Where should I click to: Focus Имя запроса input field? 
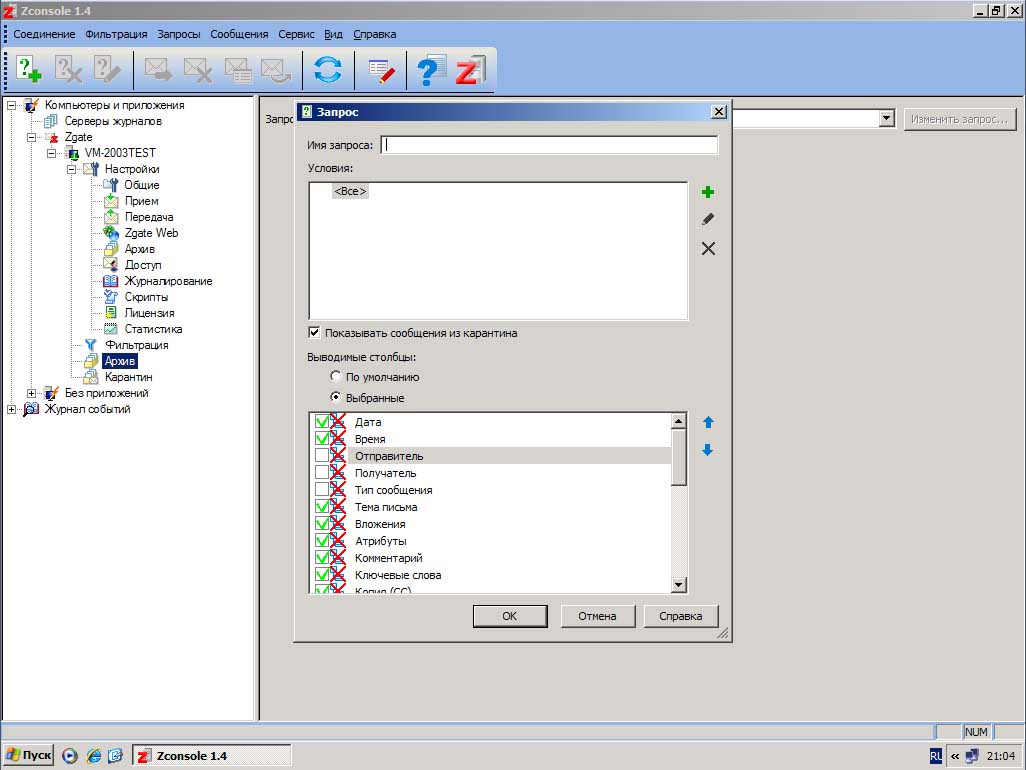point(549,145)
